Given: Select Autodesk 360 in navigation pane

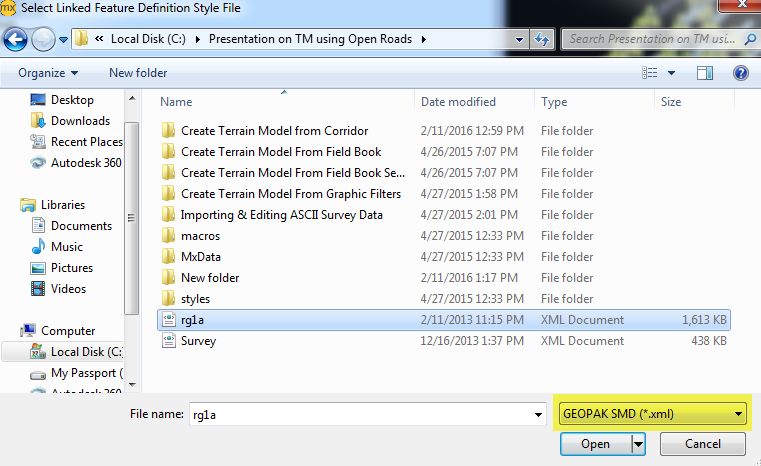Looking at the screenshot, I should pyautogui.click(x=86, y=163).
